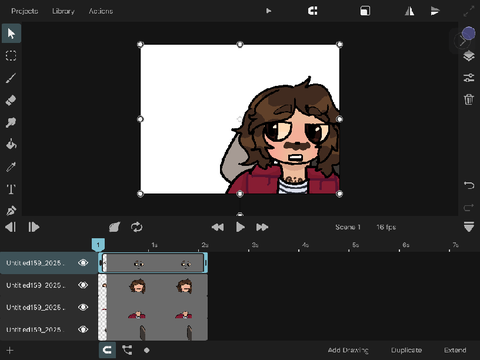Choose the Paint Bucket fill tool

(x=11, y=144)
